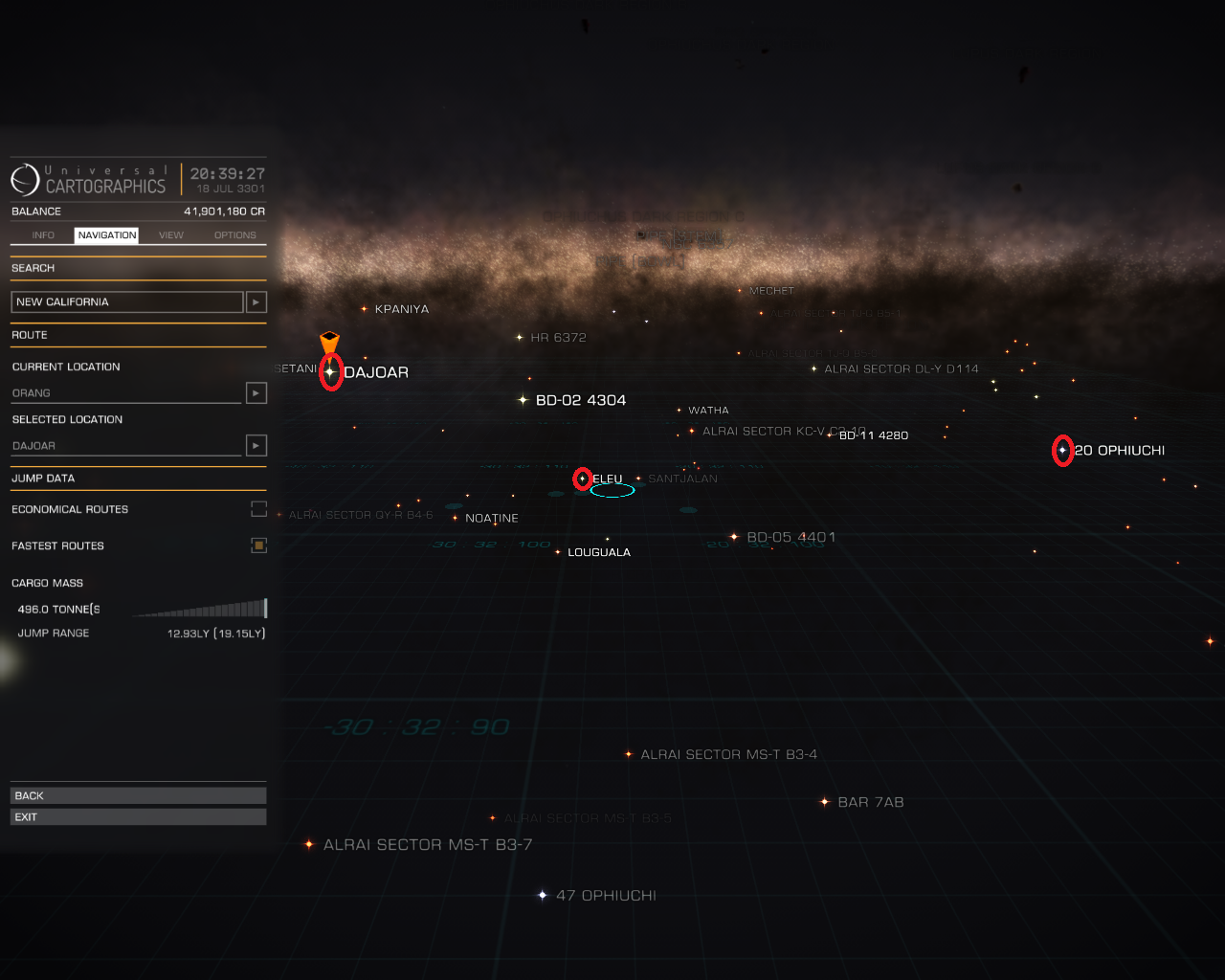Switch to the NAVIGATION tab

tap(107, 235)
